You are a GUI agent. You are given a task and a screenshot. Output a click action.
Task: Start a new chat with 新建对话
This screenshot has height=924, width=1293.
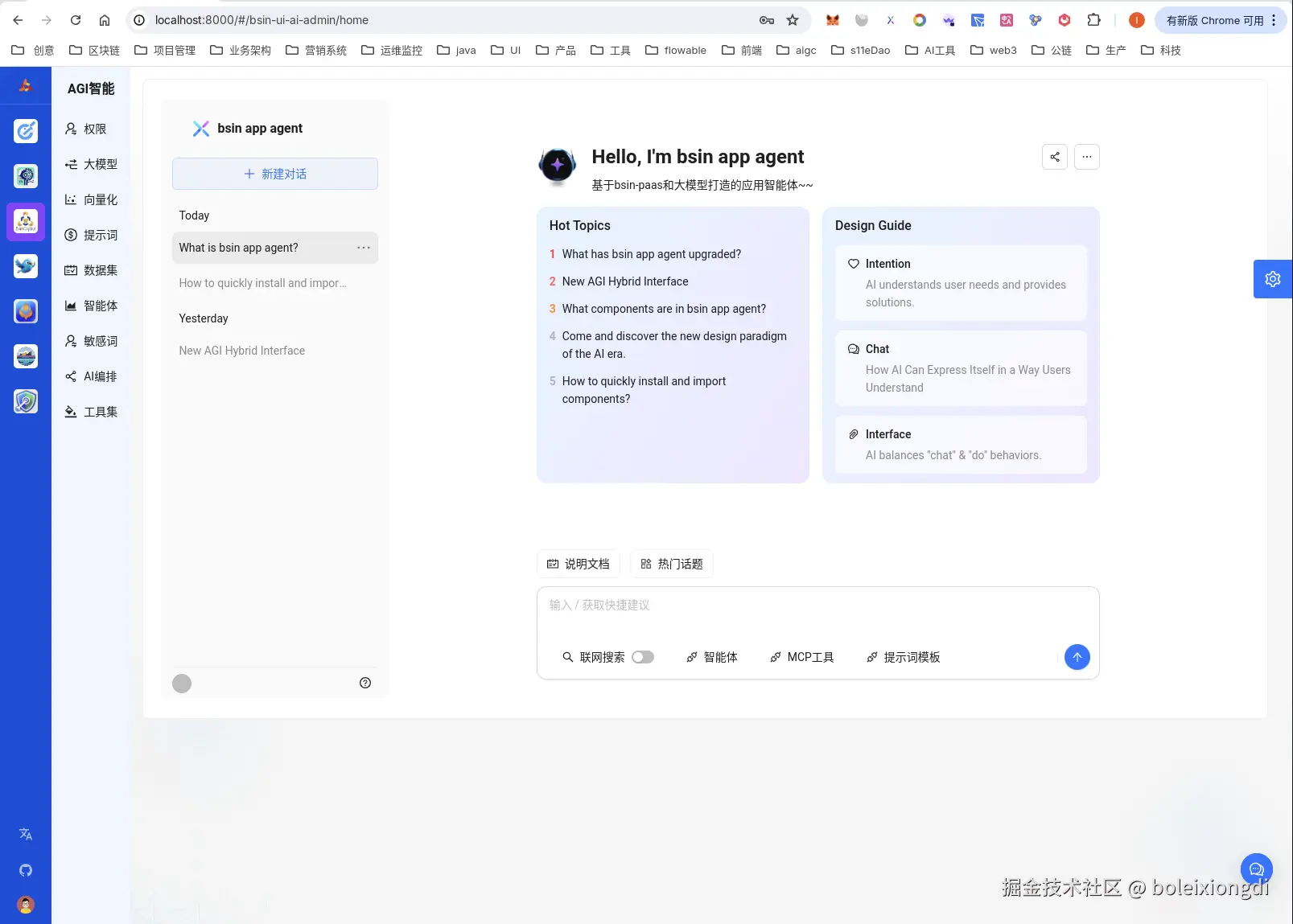(275, 174)
